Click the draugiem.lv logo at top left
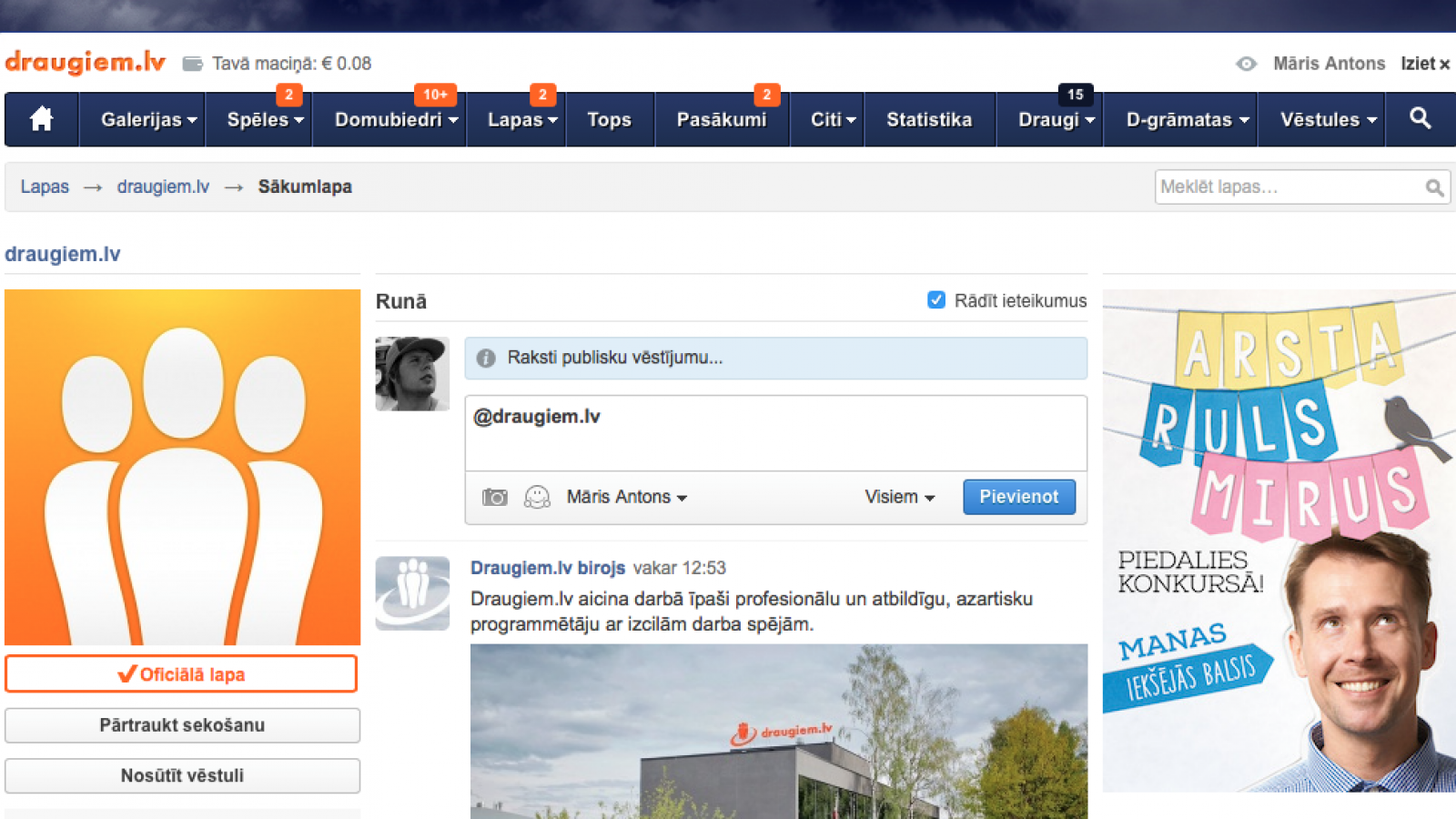This screenshot has width=1456, height=819. pyautogui.click(x=86, y=62)
